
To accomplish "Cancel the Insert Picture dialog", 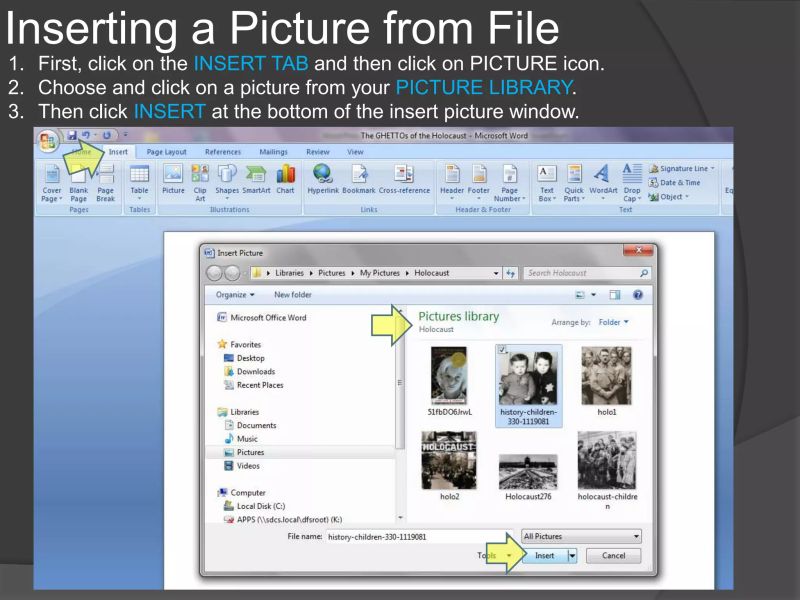I will coord(614,555).
